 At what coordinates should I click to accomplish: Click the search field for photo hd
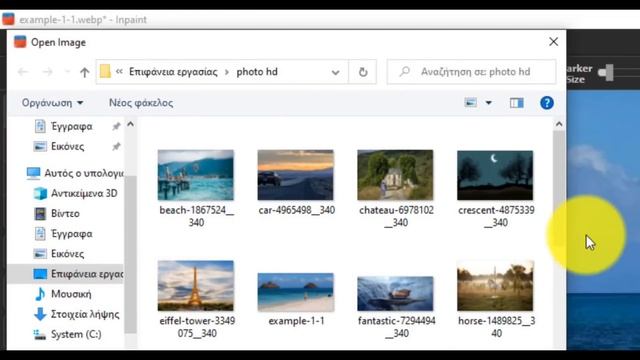tap(471, 72)
